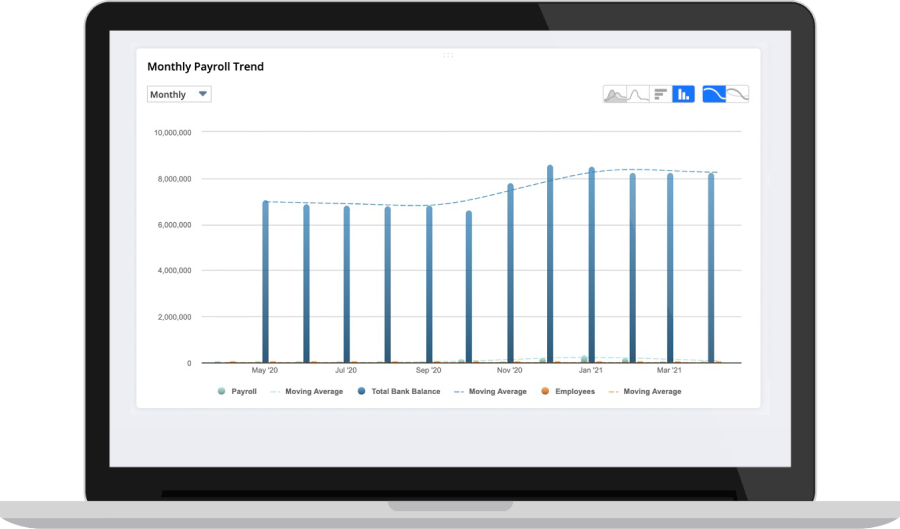This screenshot has width=900, height=529.
Task: Click the Nov '20 bank balance bar
Action: [510, 273]
